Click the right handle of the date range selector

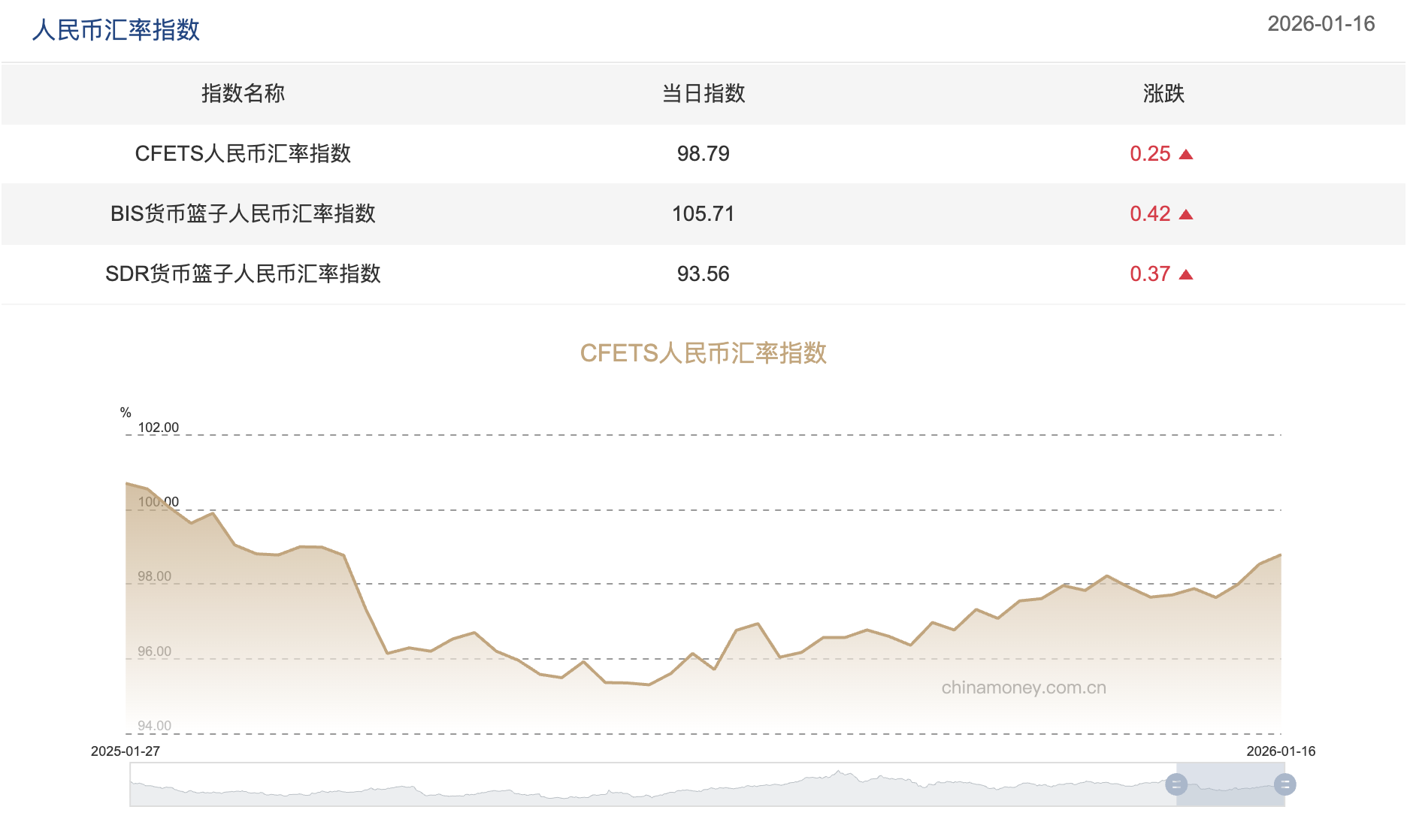coord(1284,785)
